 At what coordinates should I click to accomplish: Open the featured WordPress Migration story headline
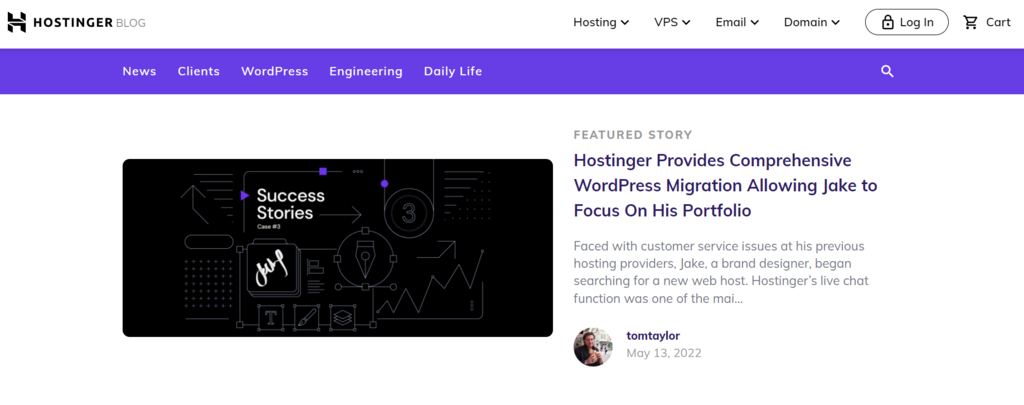coord(712,185)
